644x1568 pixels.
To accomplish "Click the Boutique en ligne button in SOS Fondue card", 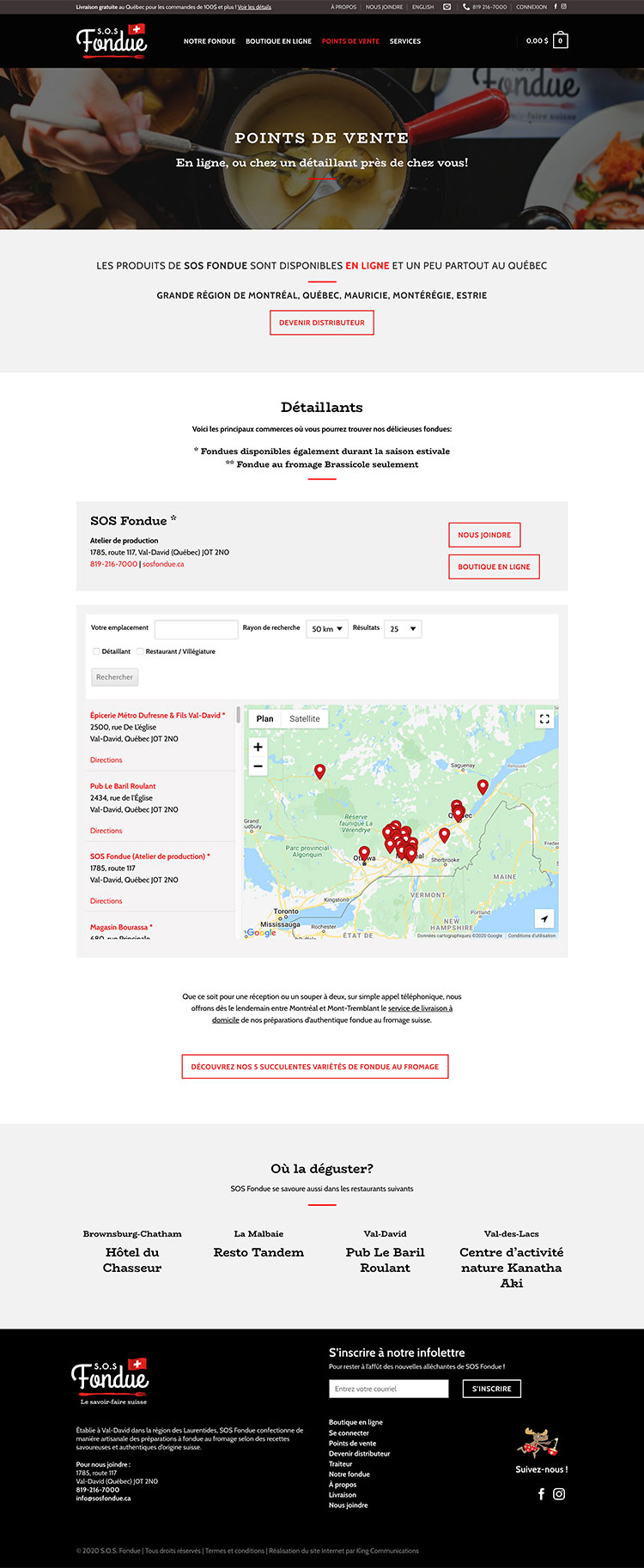I will [494, 566].
